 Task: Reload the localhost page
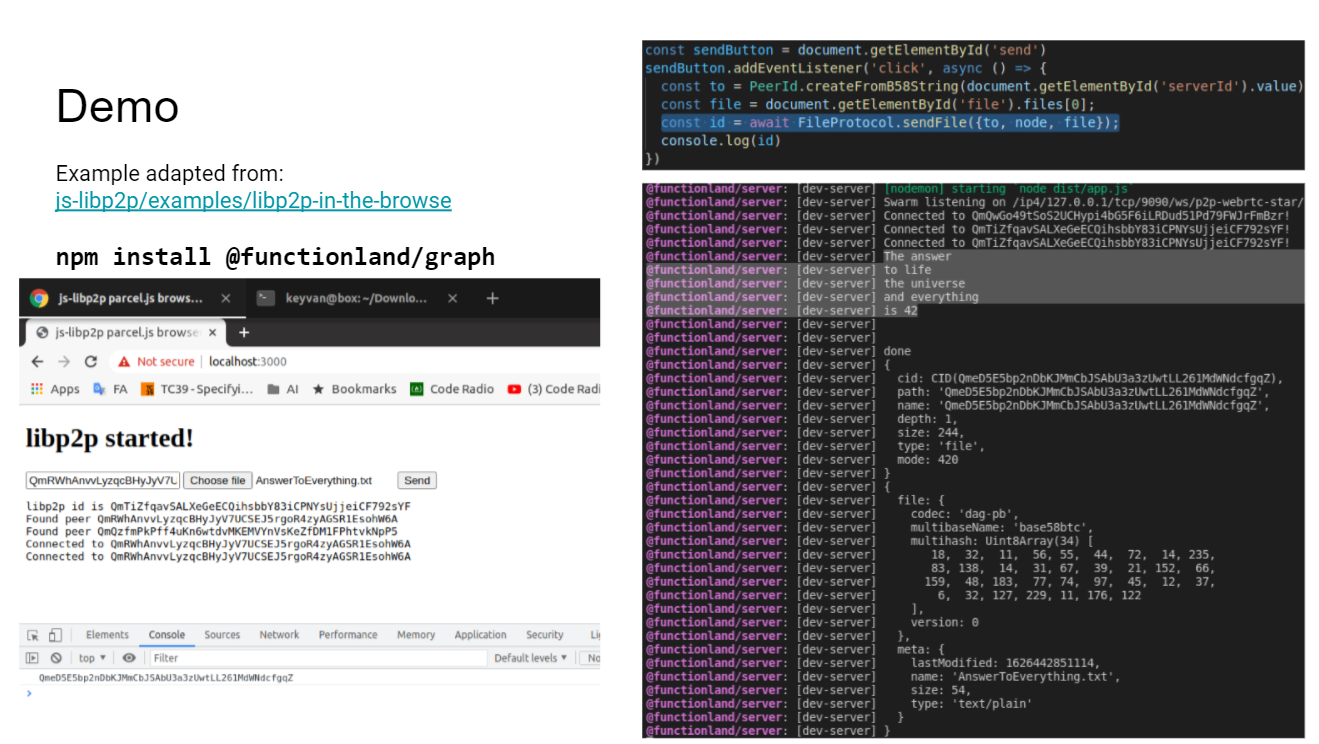pos(91,361)
